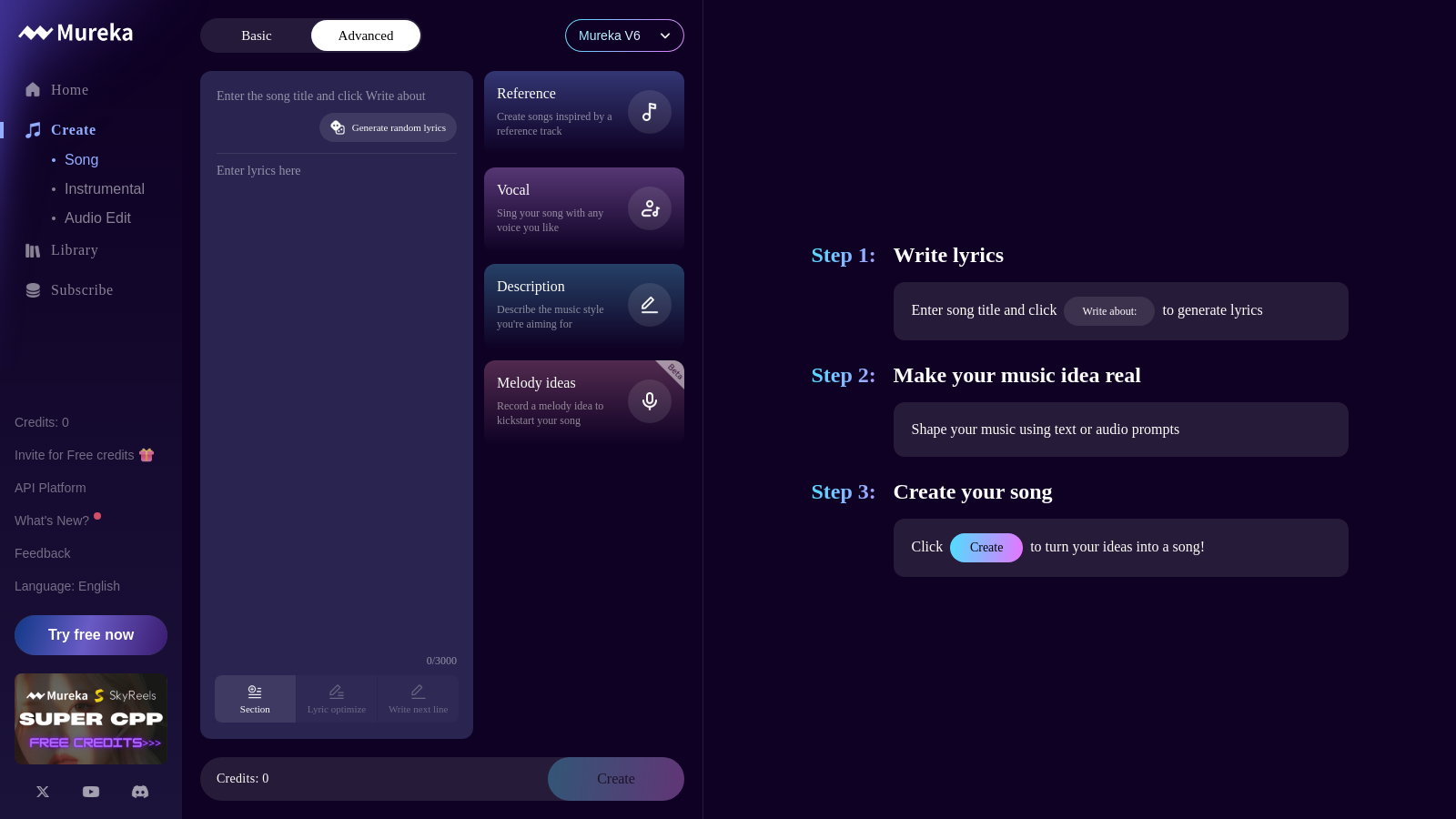Open the Invite for Free credits link

click(x=84, y=455)
